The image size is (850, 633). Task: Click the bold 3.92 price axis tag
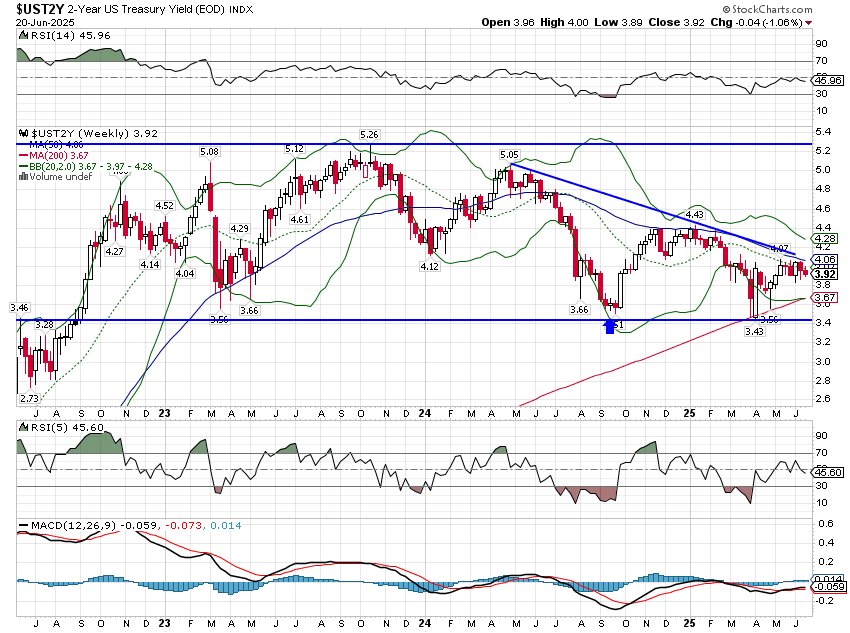pos(825,274)
